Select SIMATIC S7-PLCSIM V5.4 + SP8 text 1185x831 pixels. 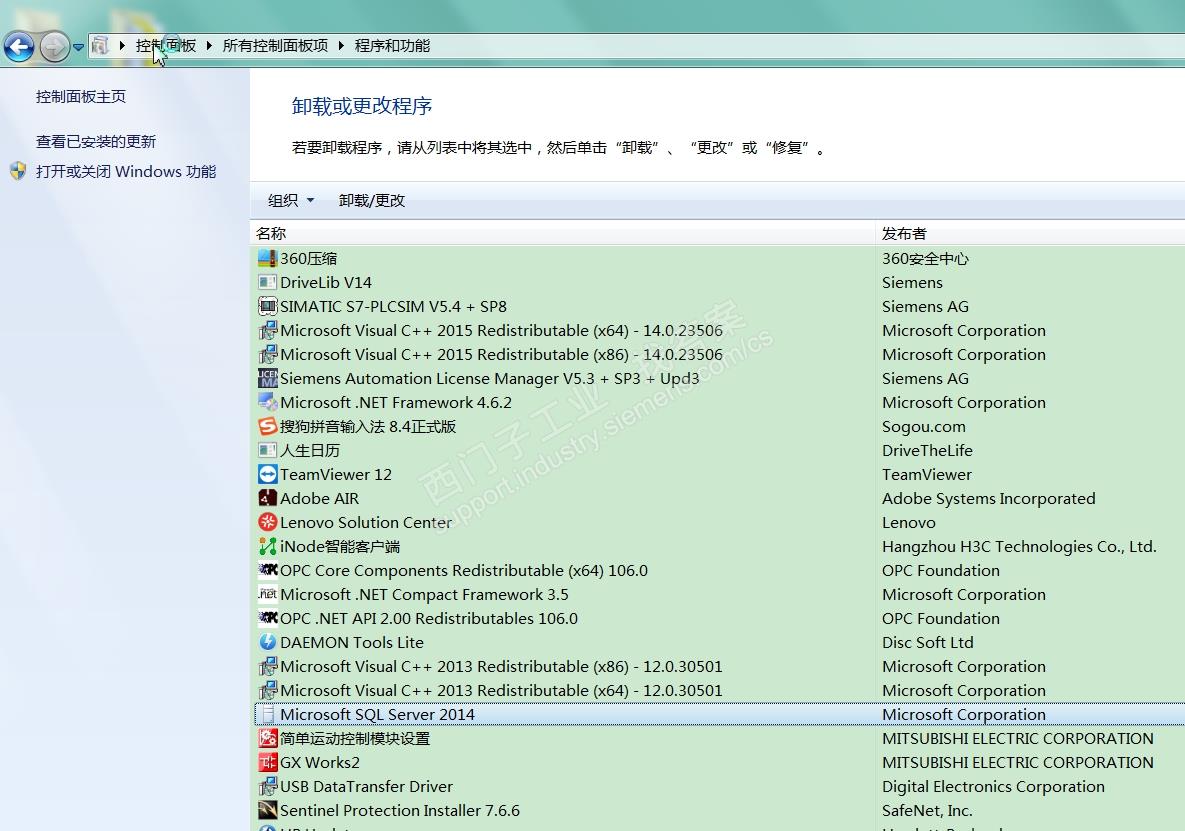pyautogui.click(x=393, y=306)
